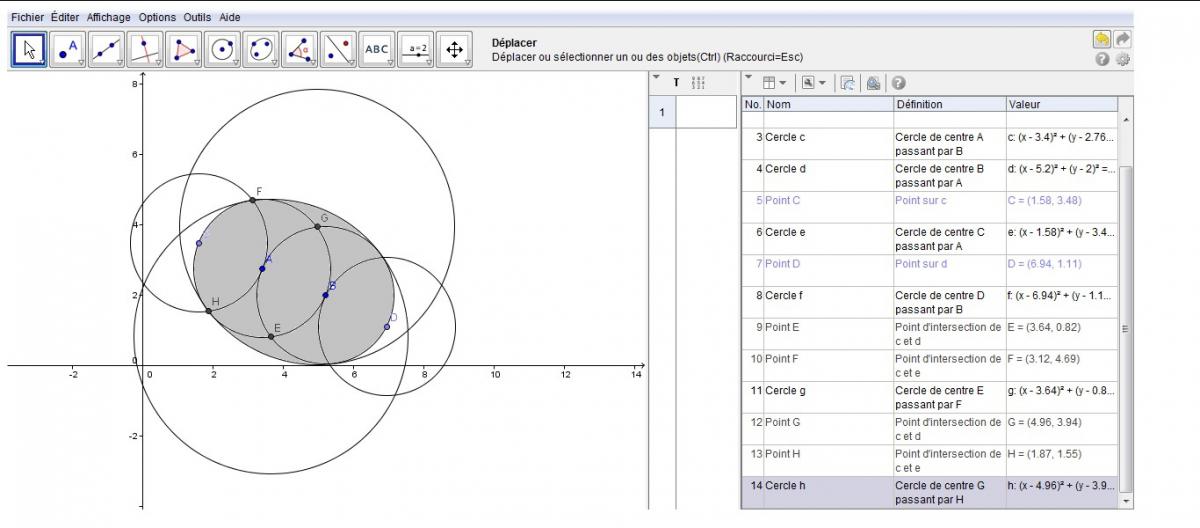Image resolution: width=1200 pixels, height=528 pixels.
Task: Click the bold T text icon
Action: 676,83
